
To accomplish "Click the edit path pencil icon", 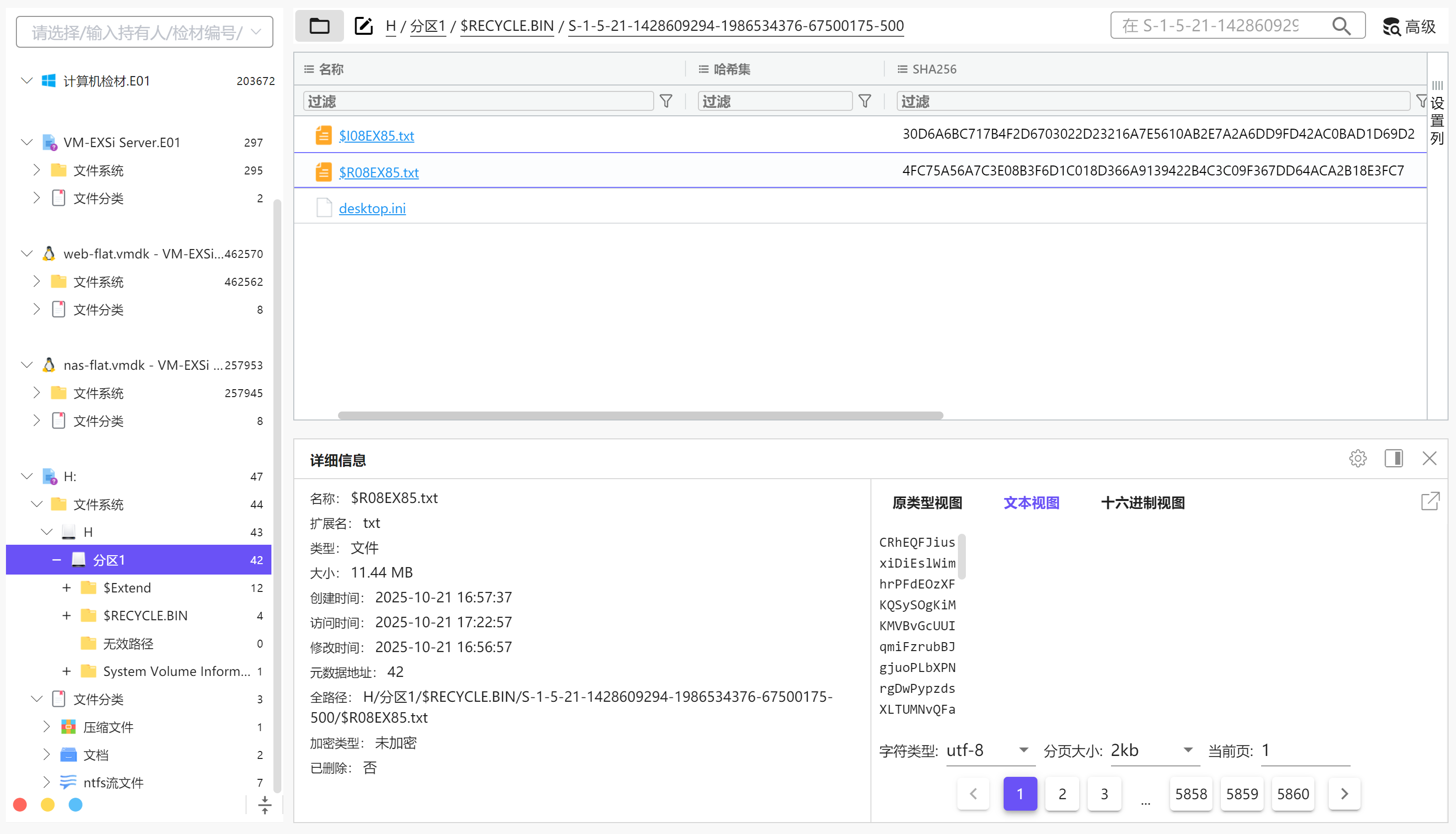I will (x=364, y=26).
